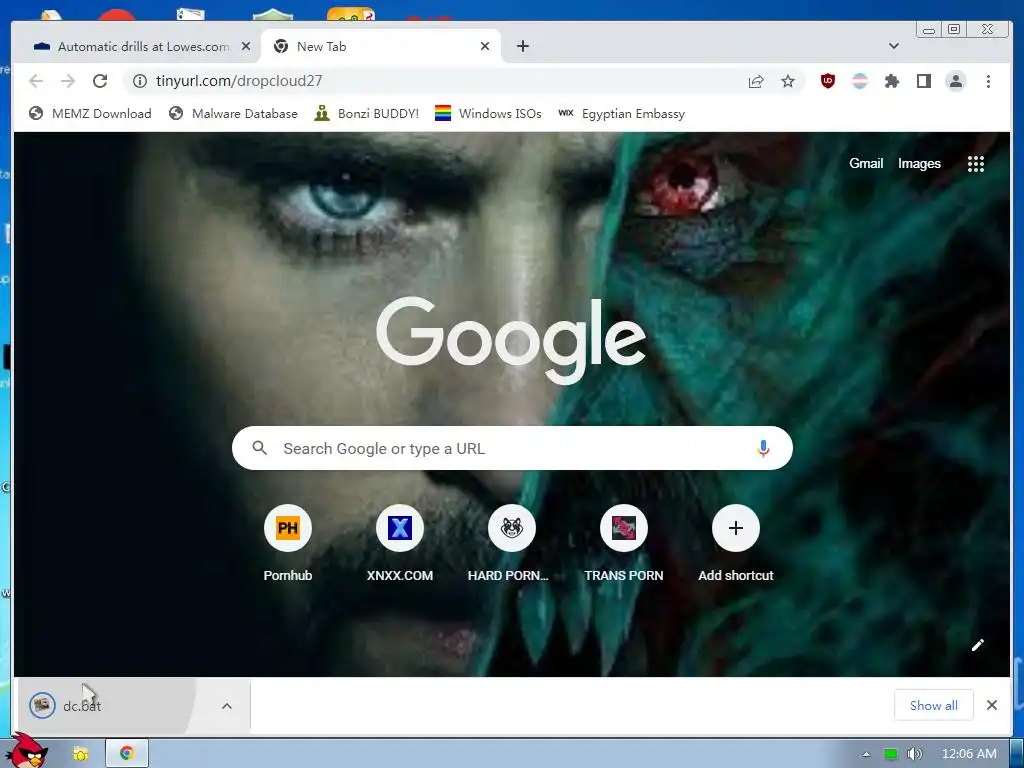Show all downloads
The height and width of the screenshot is (768, 1024).
coord(933,705)
